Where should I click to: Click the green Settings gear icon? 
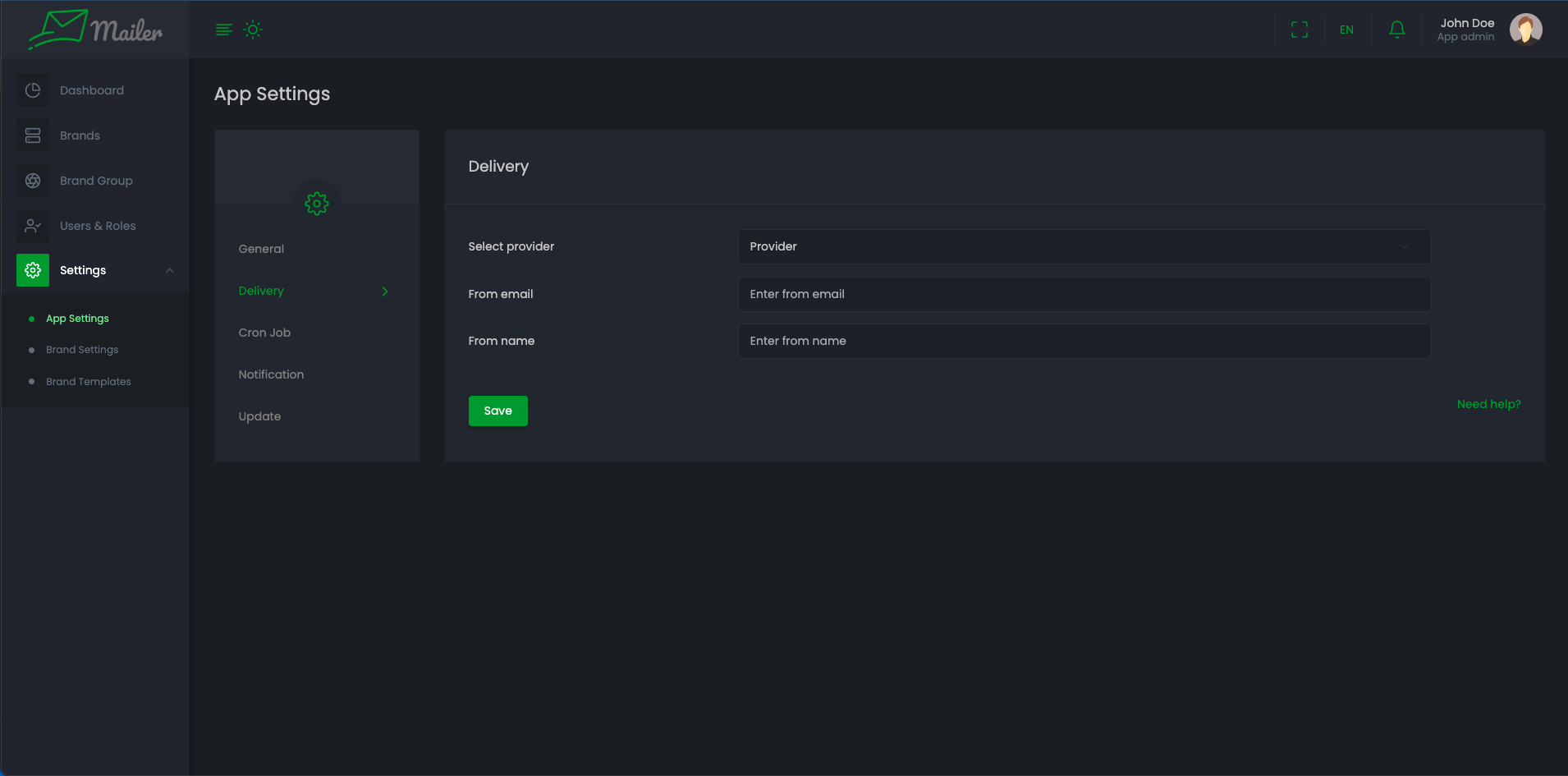[x=33, y=270]
